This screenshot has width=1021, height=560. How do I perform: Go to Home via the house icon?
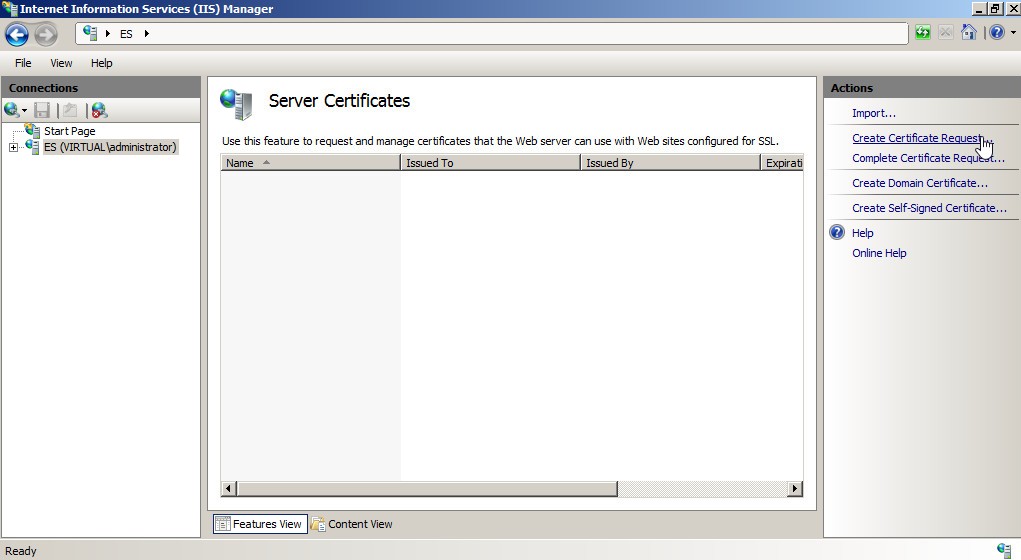pyautogui.click(x=968, y=33)
